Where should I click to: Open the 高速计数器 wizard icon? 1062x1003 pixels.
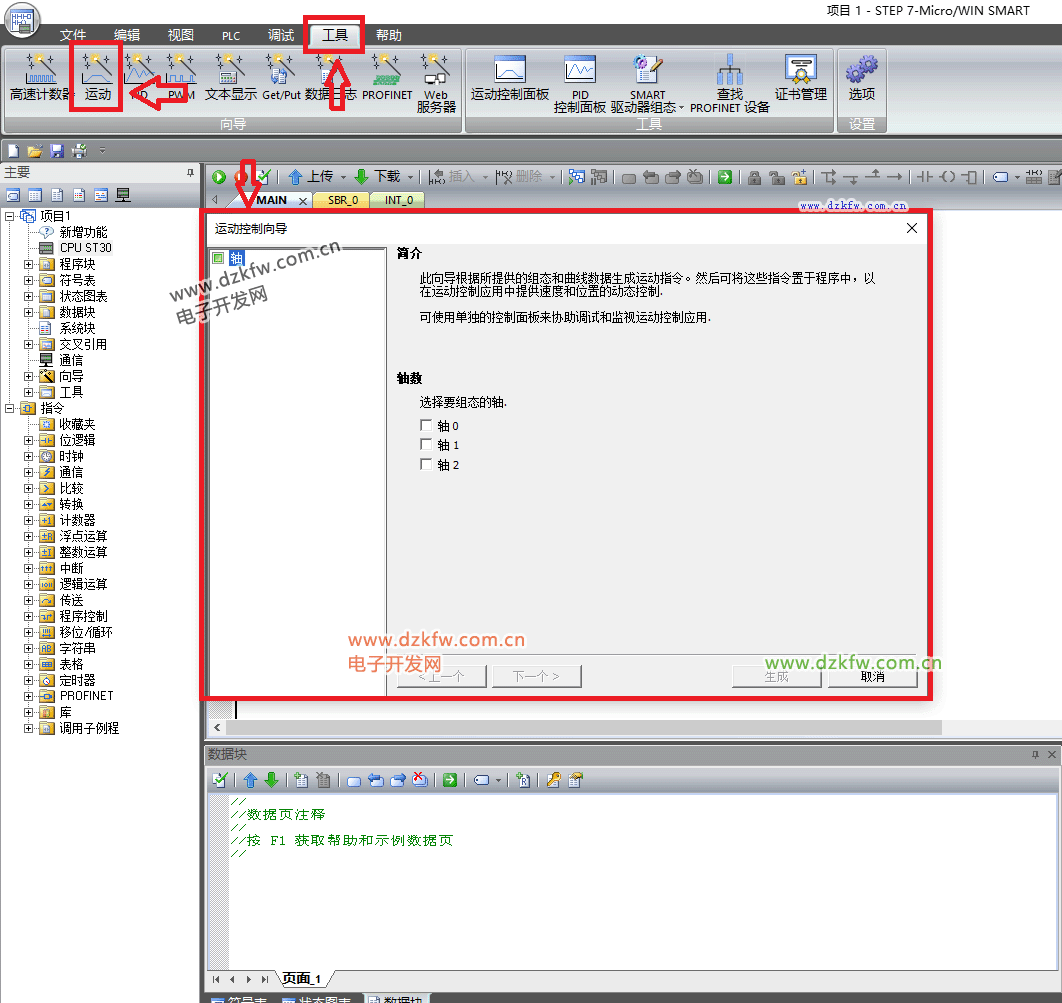click(x=40, y=78)
